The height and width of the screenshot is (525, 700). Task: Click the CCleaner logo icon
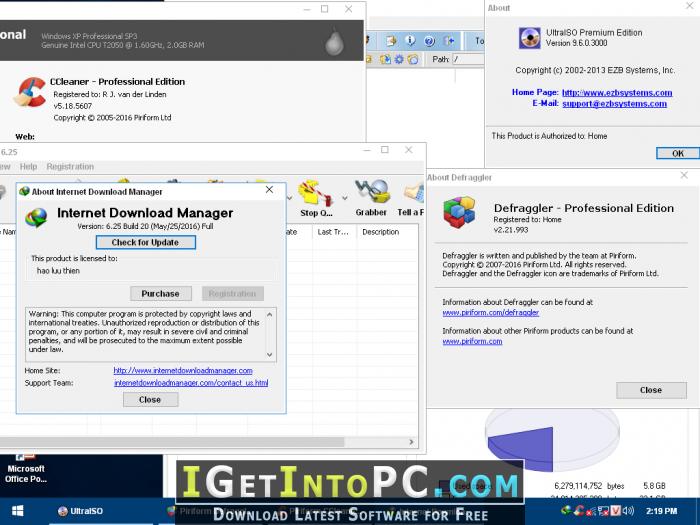point(30,92)
